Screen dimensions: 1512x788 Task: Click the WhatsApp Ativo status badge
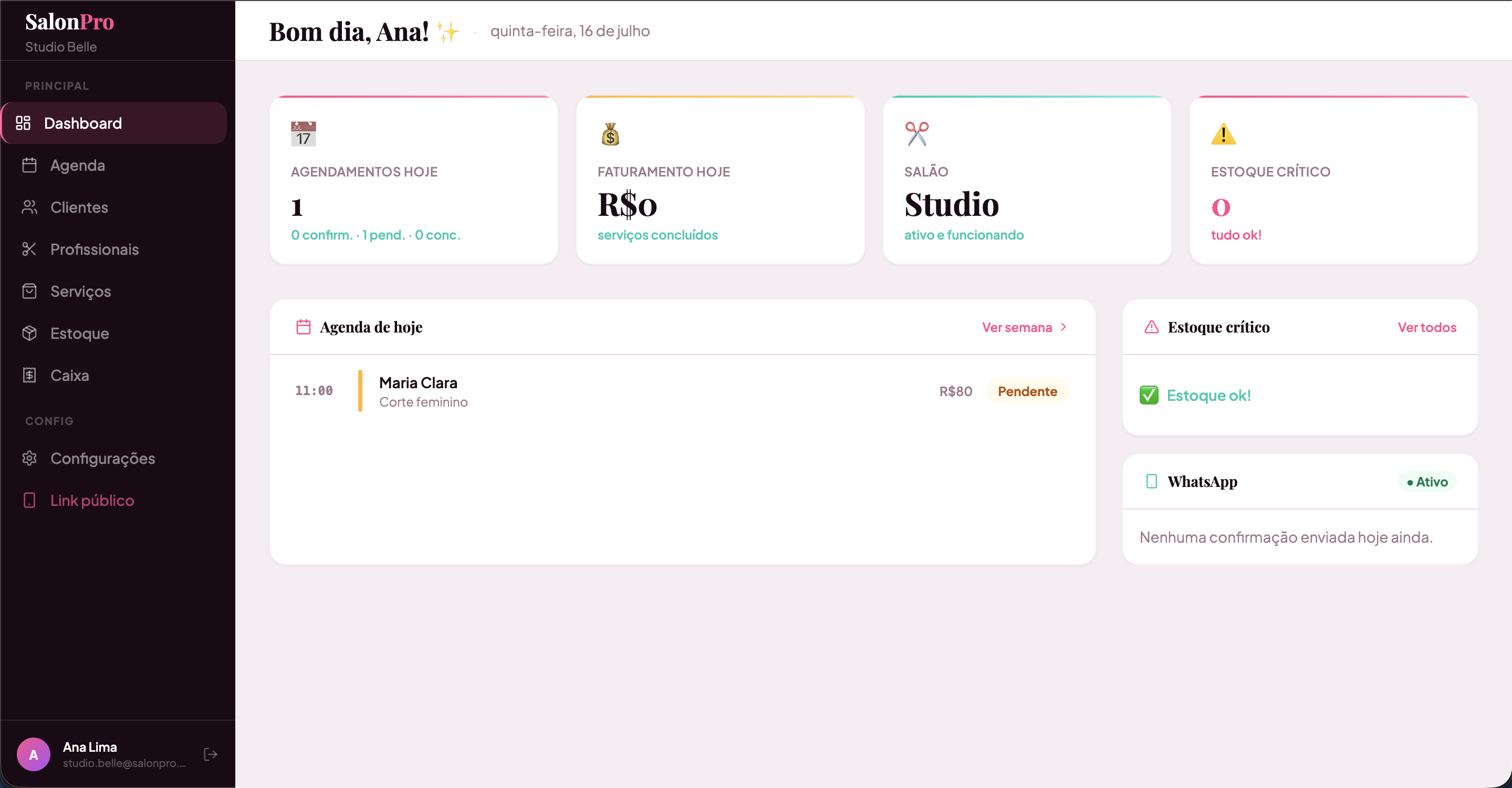(x=1427, y=482)
